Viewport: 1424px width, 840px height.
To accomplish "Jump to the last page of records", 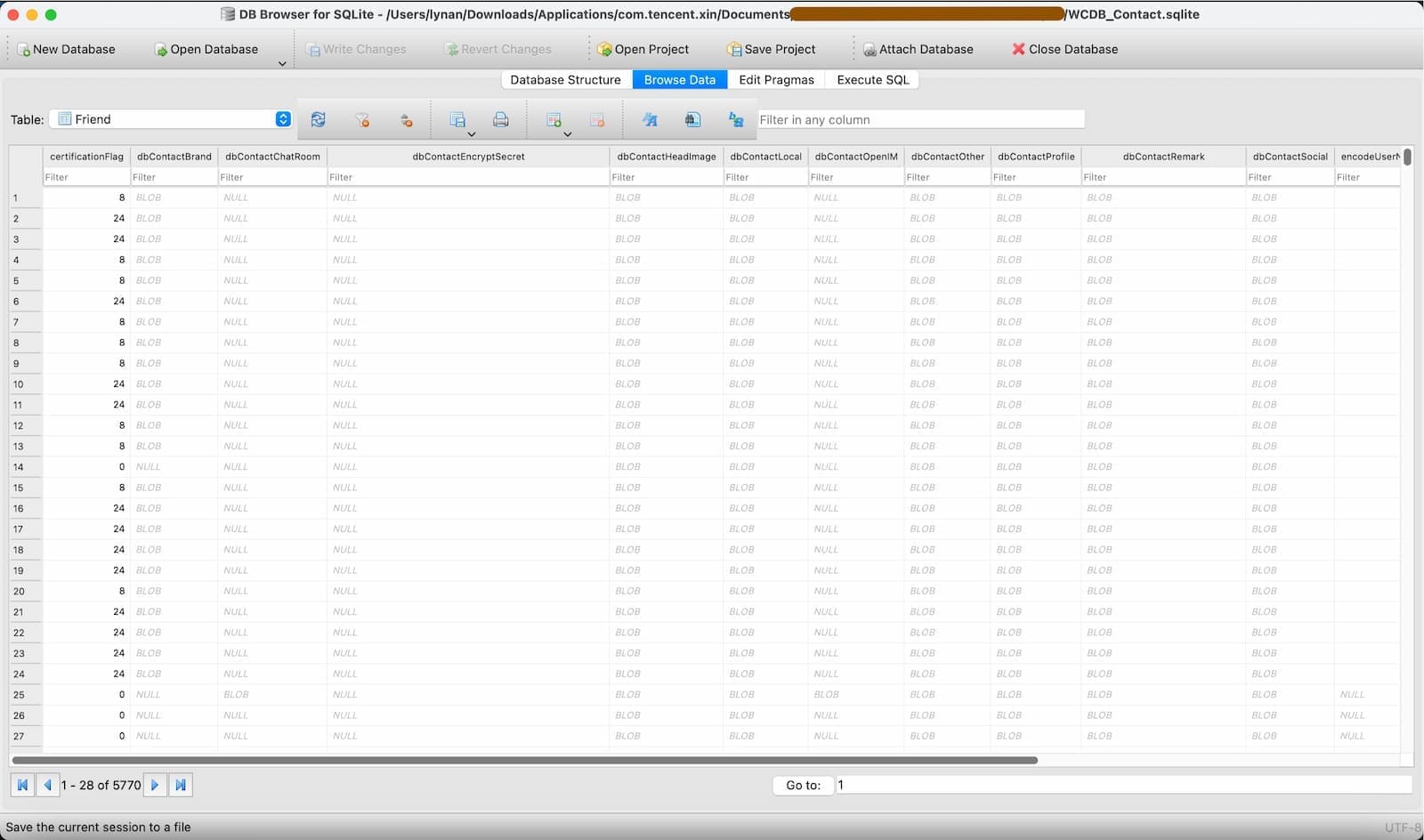I will (x=181, y=785).
